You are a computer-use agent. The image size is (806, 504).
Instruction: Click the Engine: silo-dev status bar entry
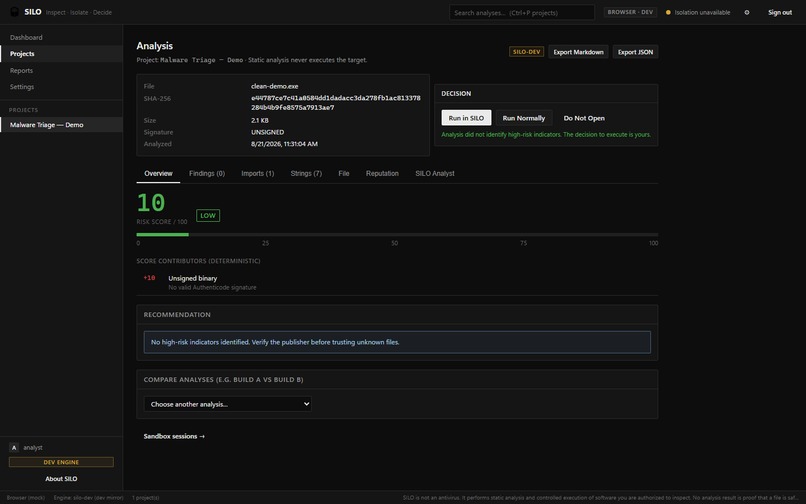(x=88, y=498)
